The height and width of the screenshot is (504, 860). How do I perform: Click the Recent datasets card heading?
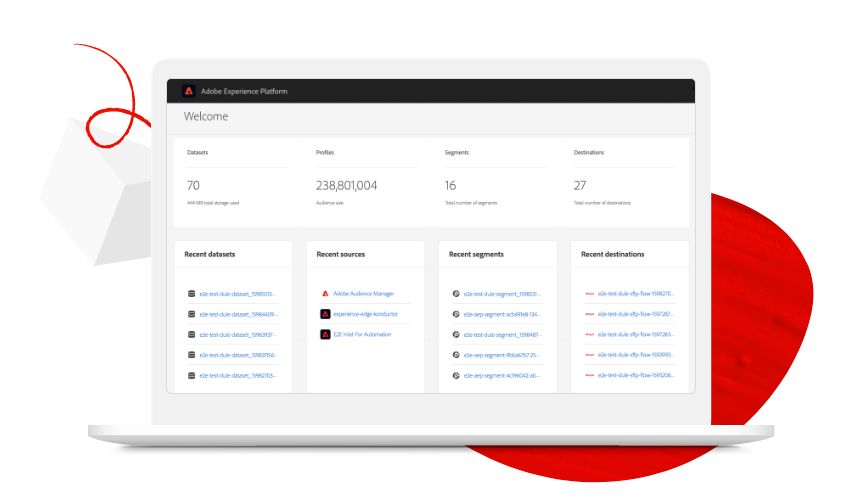click(210, 254)
